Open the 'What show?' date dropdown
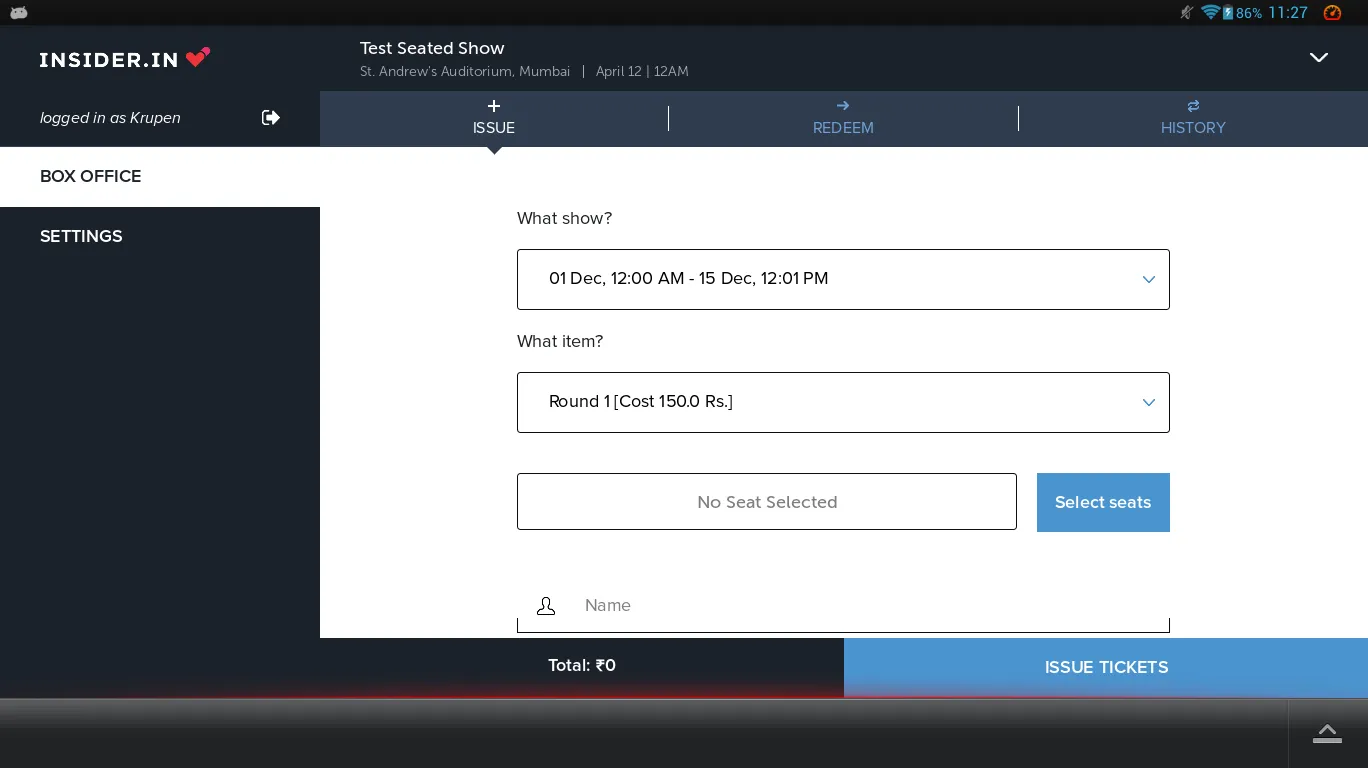This screenshot has width=1368, height=768. coord(843,279)
